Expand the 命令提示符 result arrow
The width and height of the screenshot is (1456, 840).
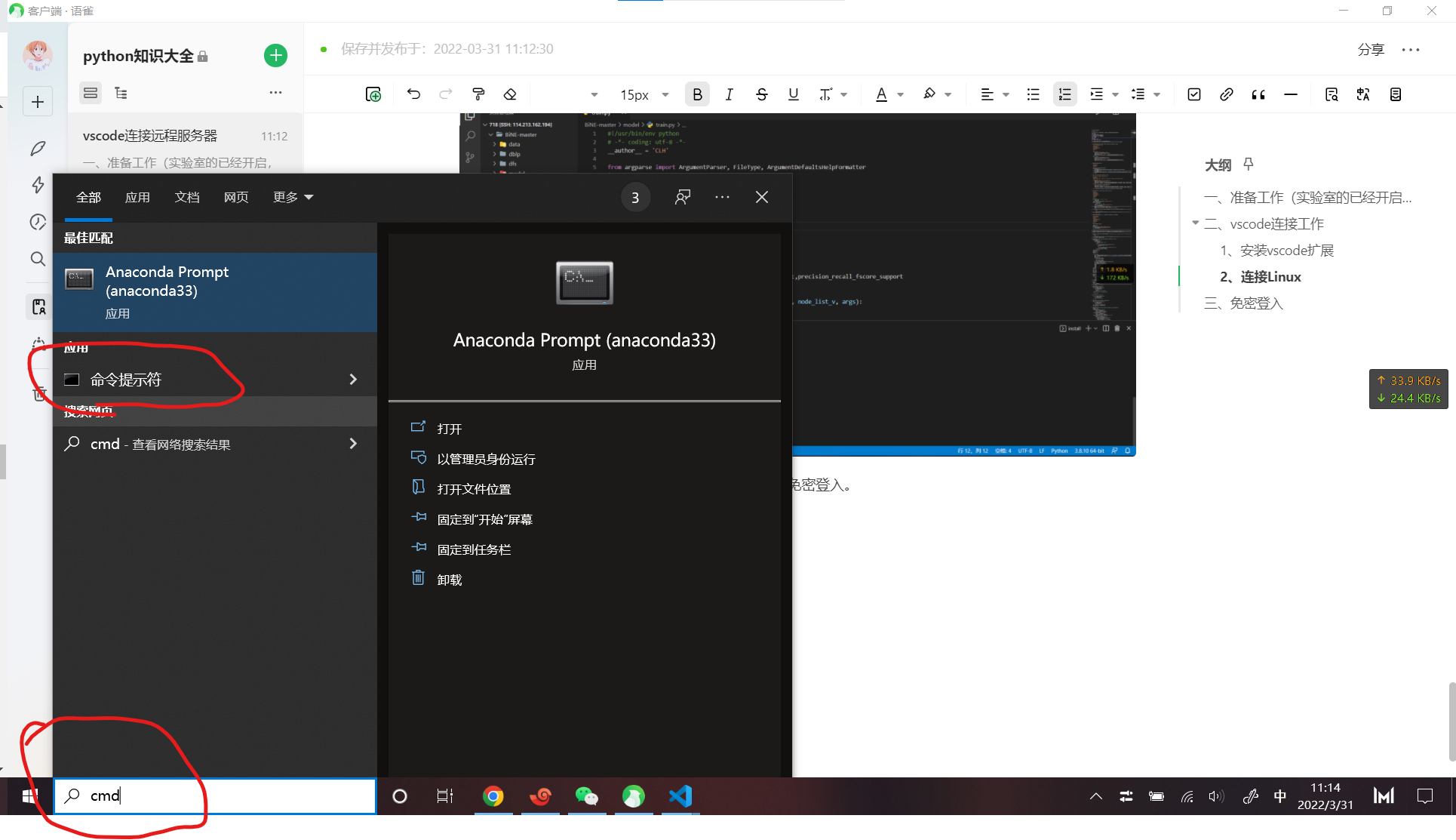353,380
